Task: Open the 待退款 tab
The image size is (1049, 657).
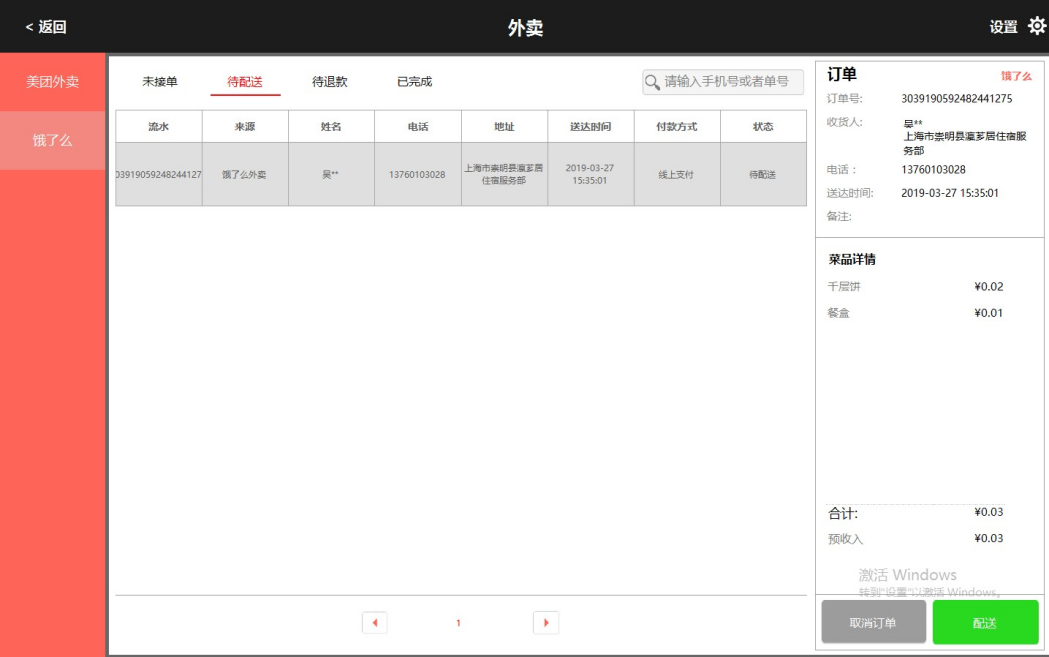Action: [330, 82]
